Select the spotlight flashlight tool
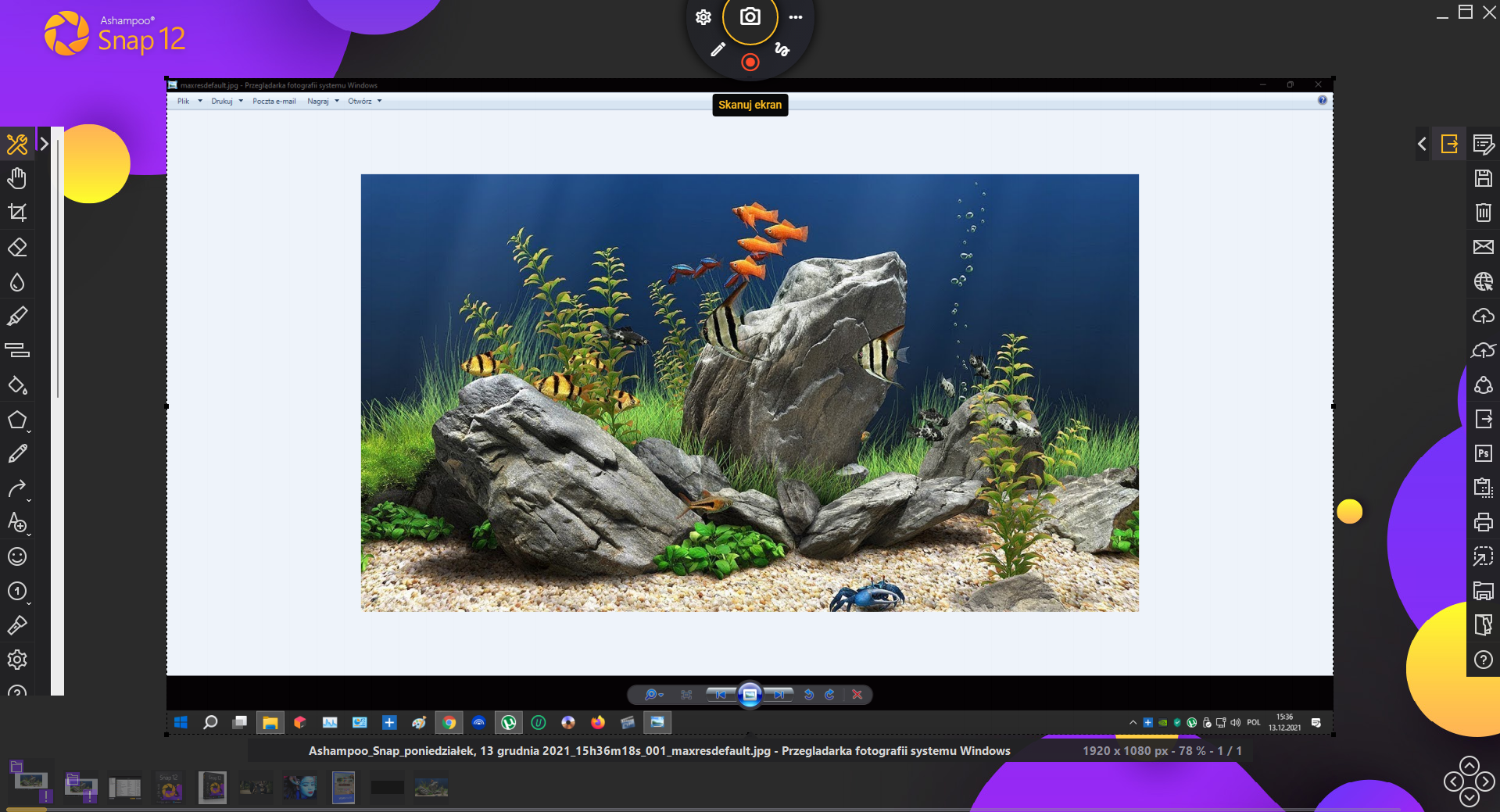1500x812 pixels. pyautogui.click(x=17, y=625)
